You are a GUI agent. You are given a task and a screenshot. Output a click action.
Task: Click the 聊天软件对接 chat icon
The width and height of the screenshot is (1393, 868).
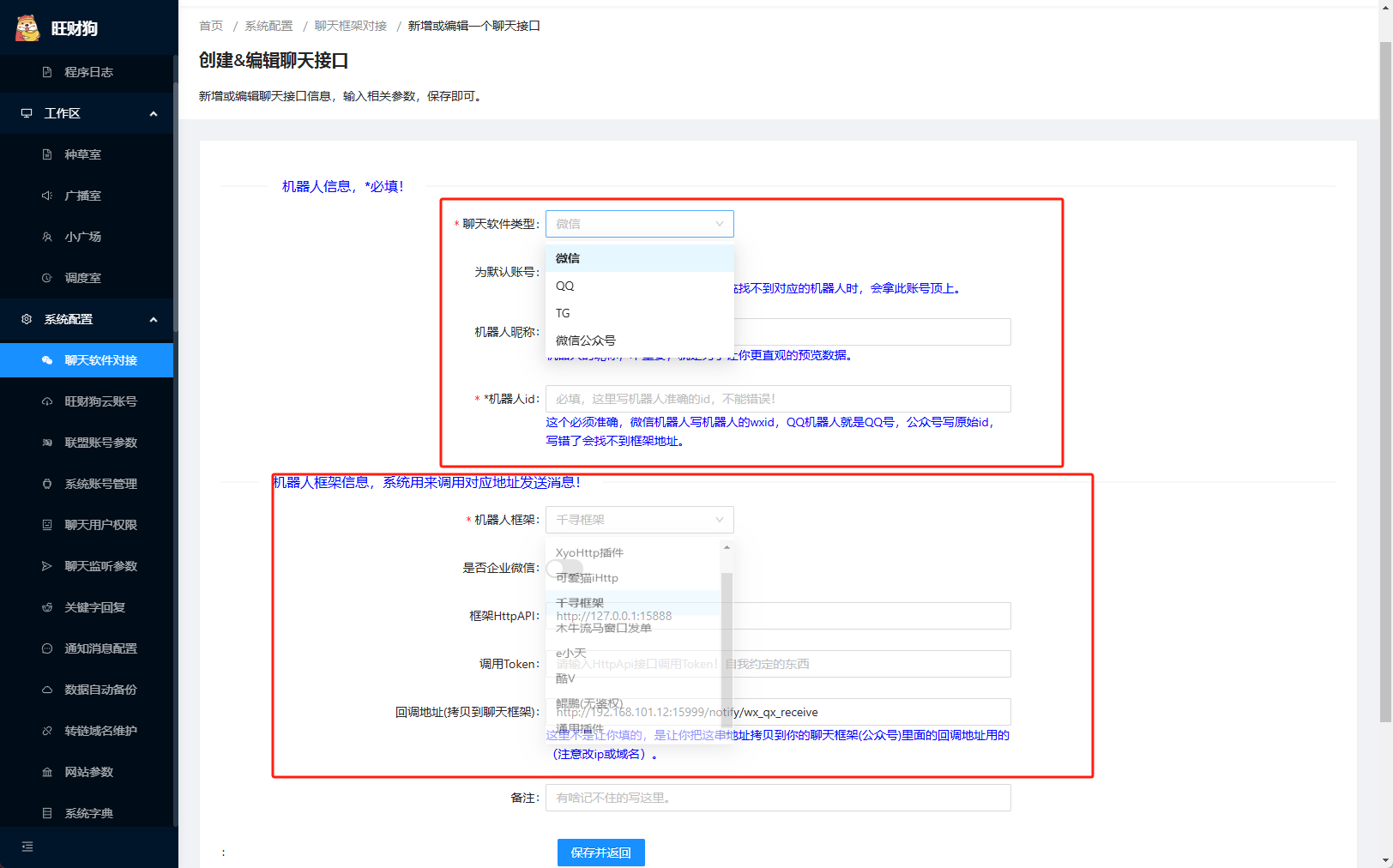point(47,360)
